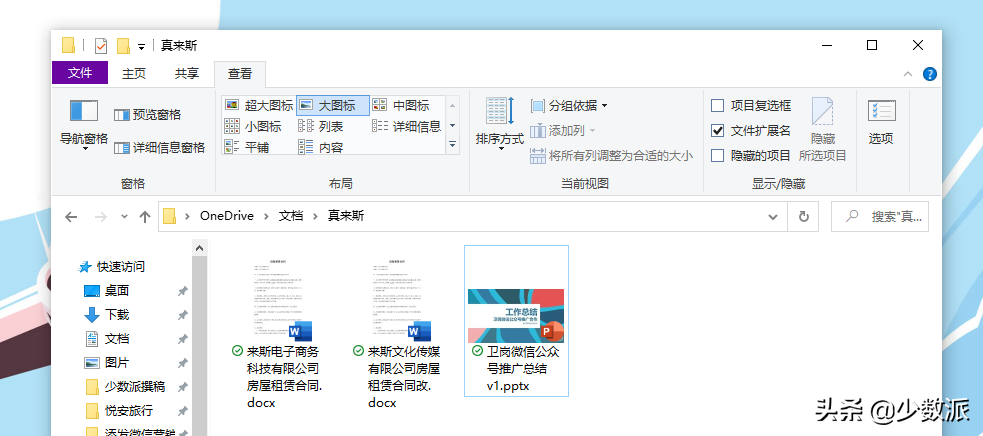
Task: Click the search box 搜索"真...
Action: [880, 216]
